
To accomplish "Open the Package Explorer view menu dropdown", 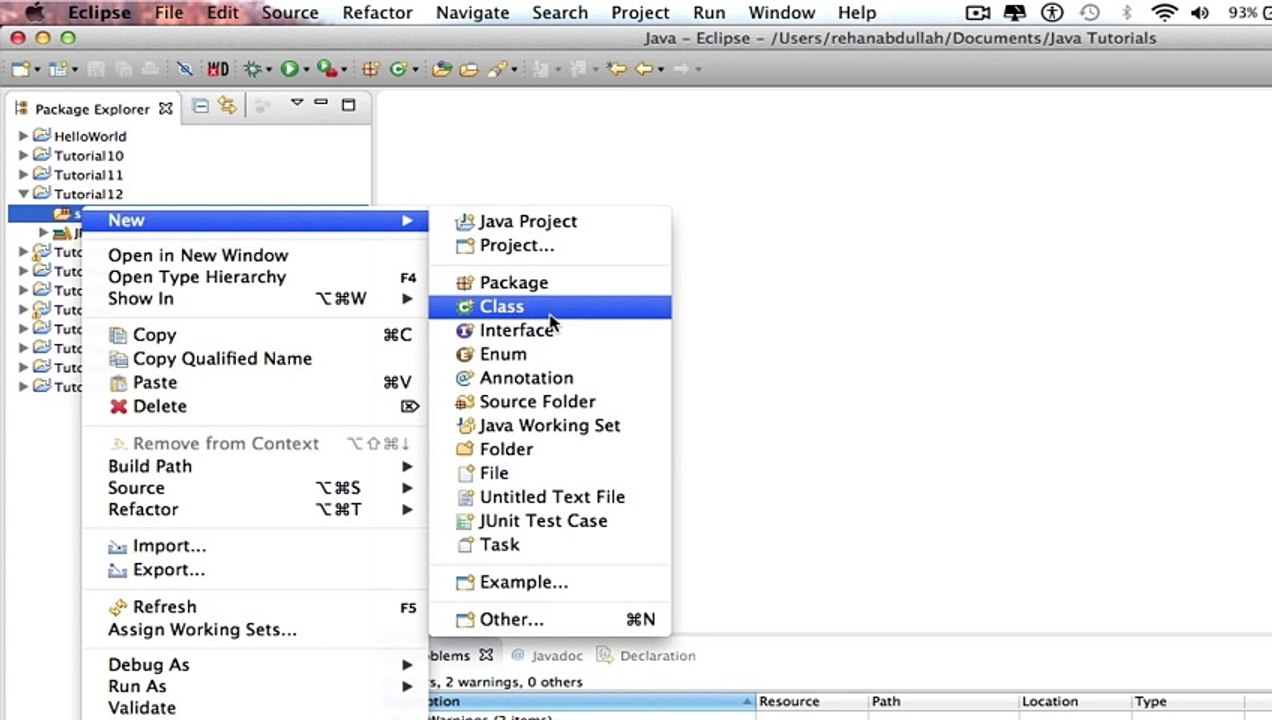I will [296, 104].
